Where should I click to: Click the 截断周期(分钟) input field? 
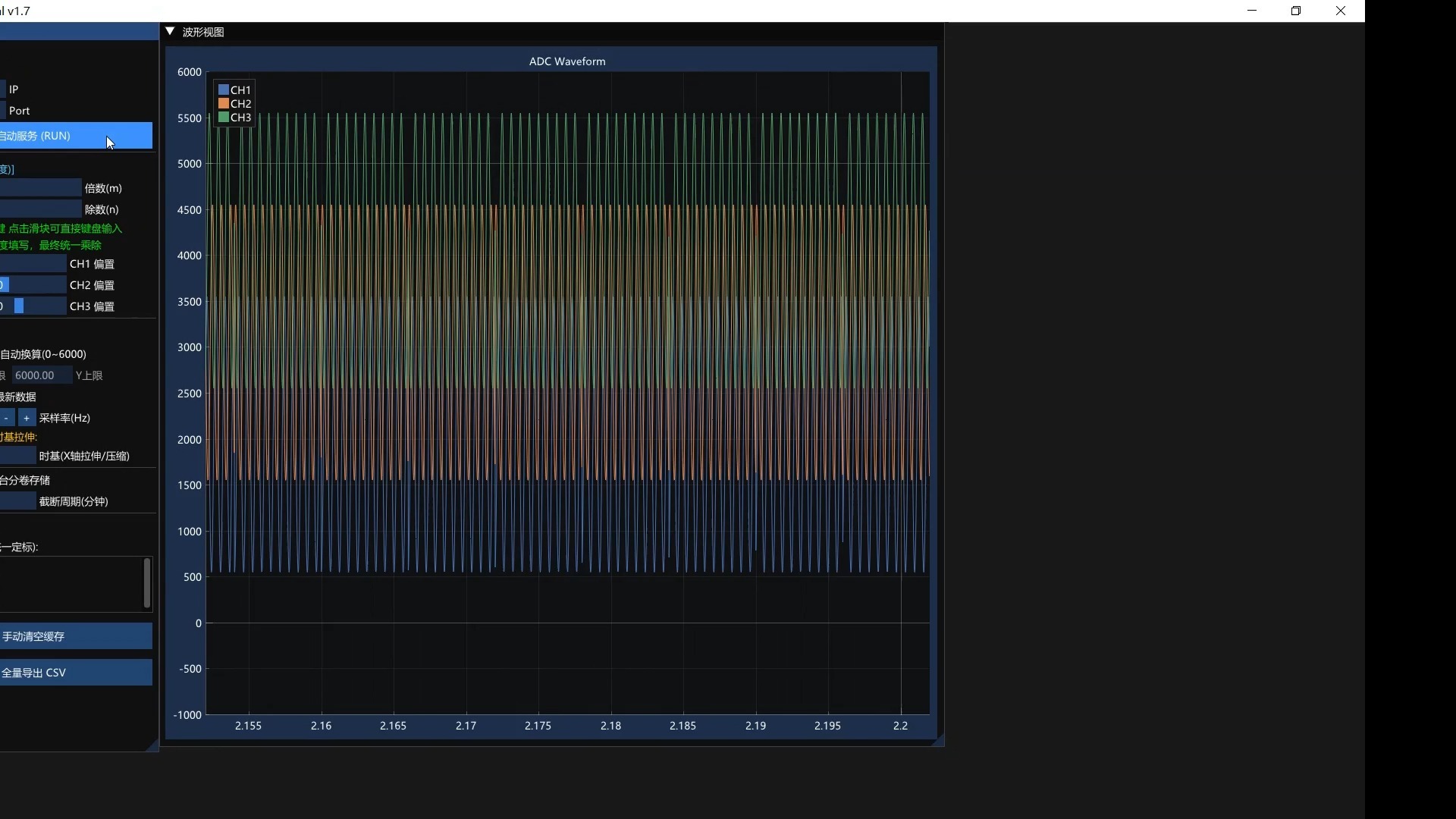17,501
